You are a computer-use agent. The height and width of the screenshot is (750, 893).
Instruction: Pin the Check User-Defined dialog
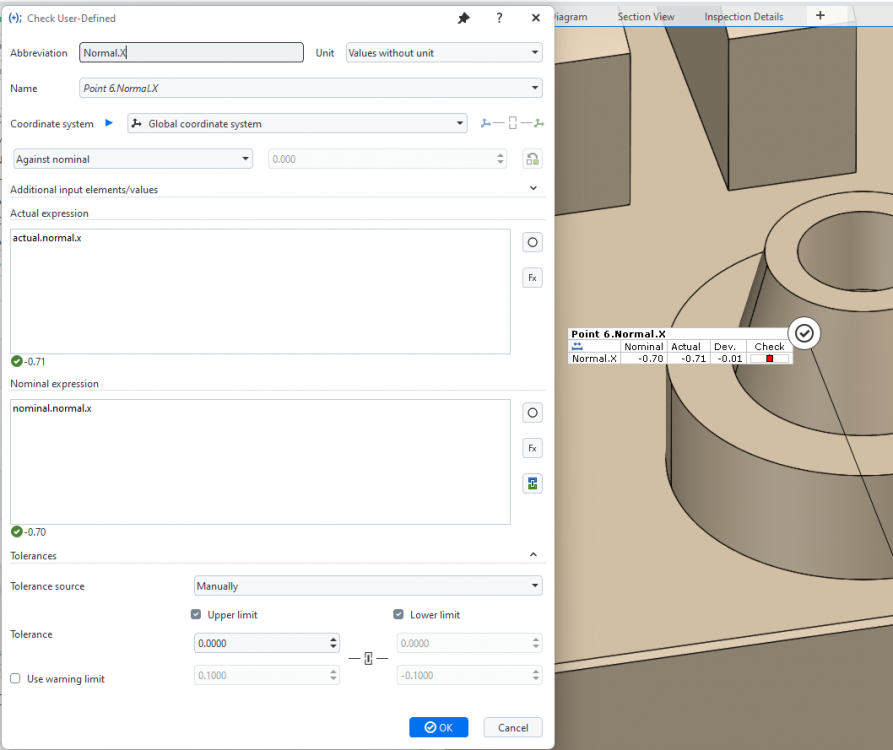[464, 18]
